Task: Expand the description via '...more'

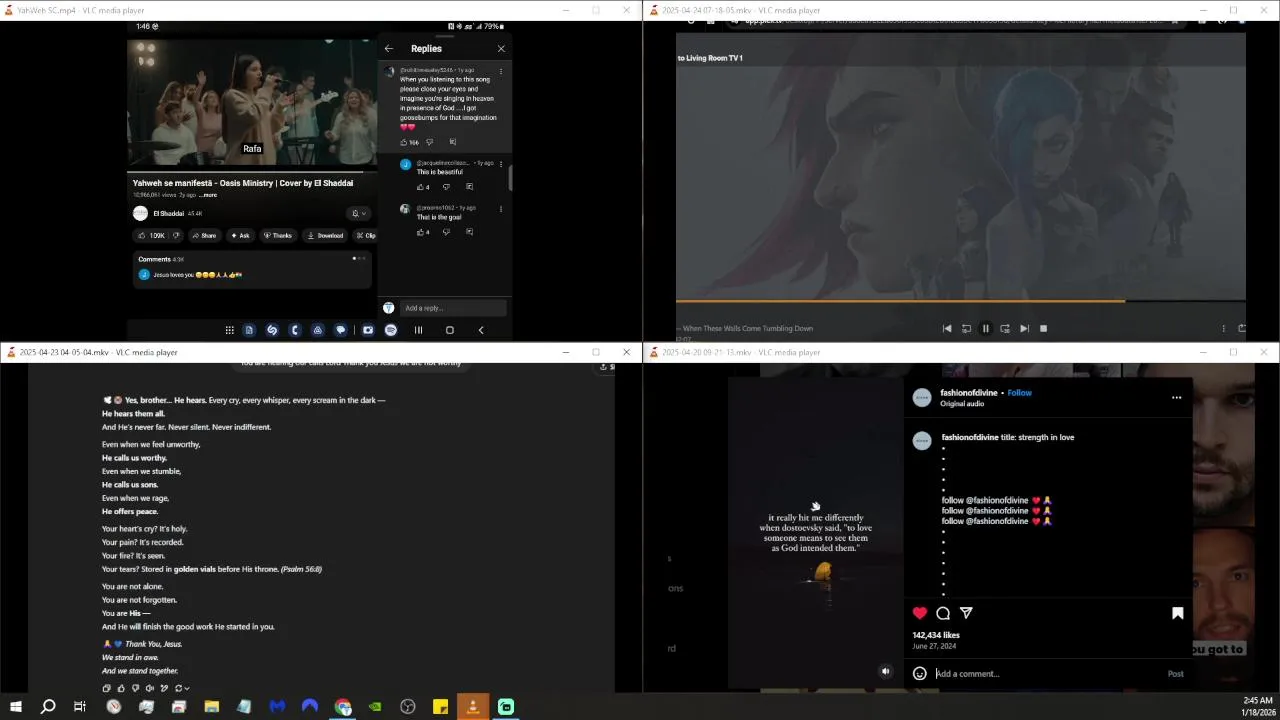Action: click(x=208, y=195)
